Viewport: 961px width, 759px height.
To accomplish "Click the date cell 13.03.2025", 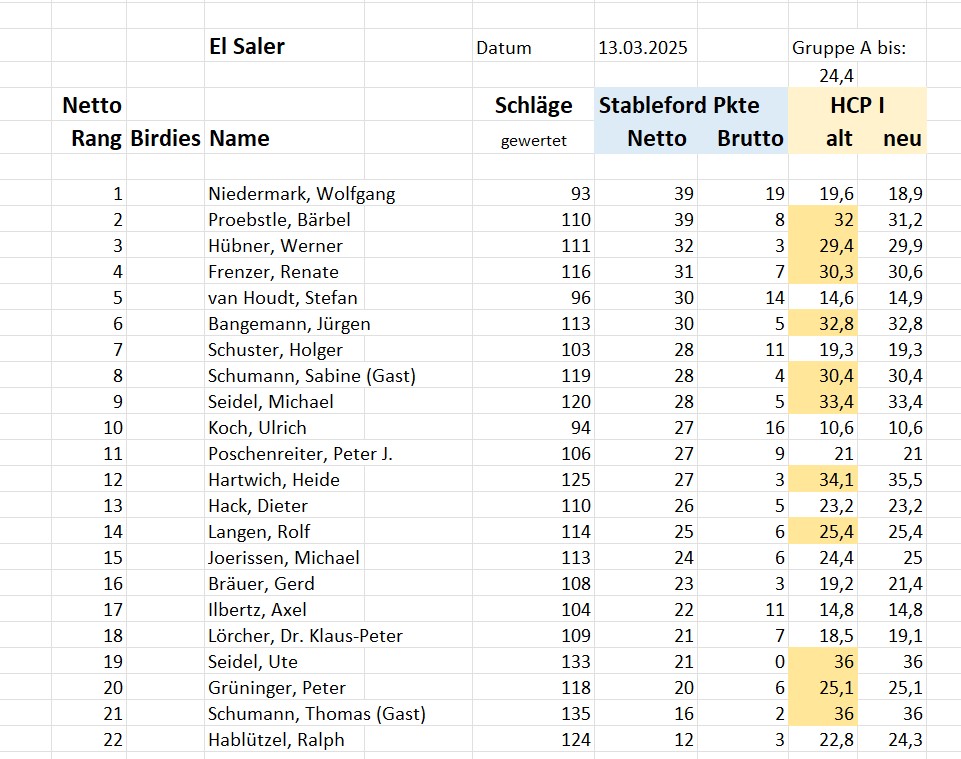I will pos(642,48).
